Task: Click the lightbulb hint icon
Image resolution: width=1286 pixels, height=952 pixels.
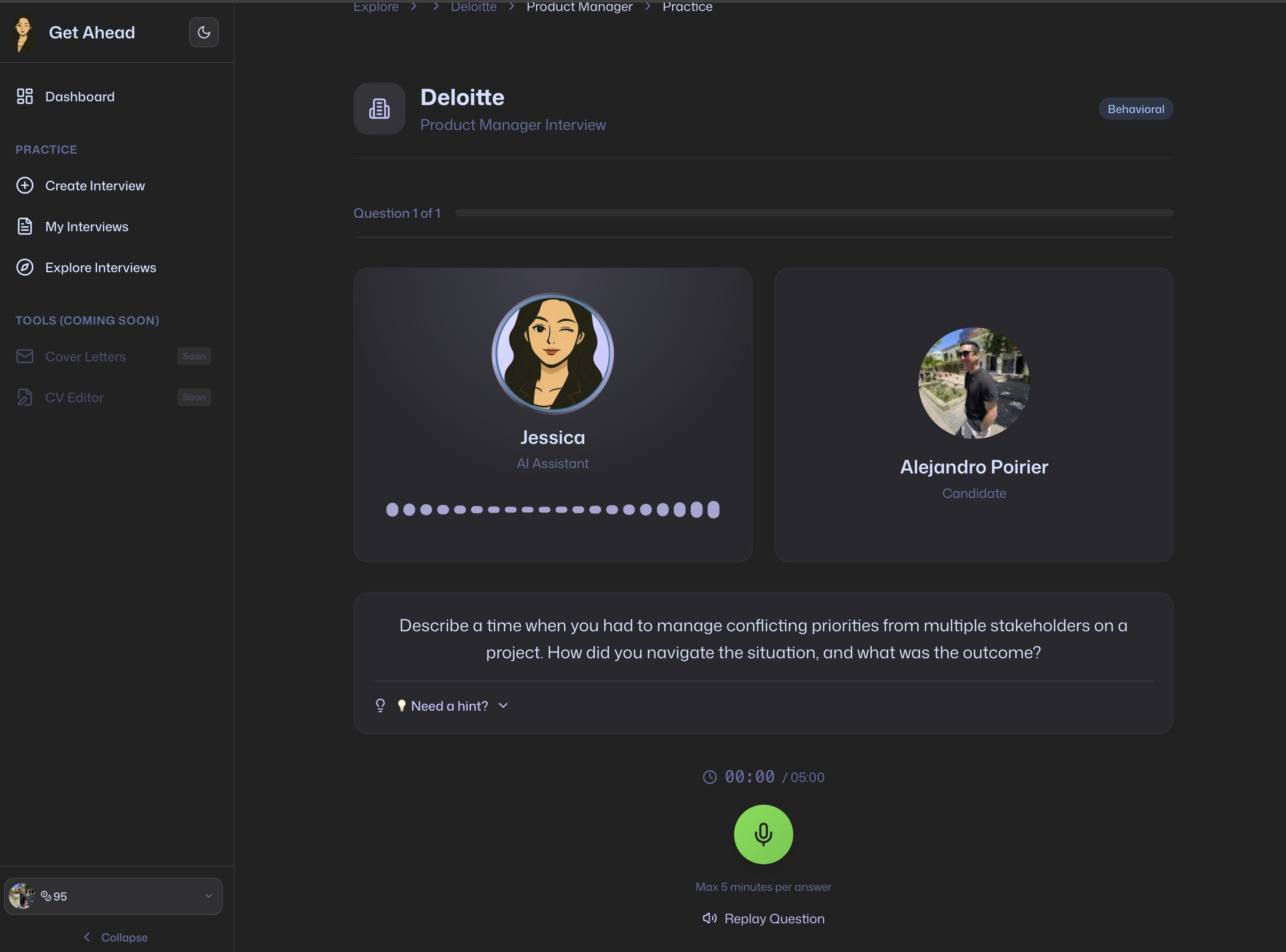Action: click(x=380, y=705)
